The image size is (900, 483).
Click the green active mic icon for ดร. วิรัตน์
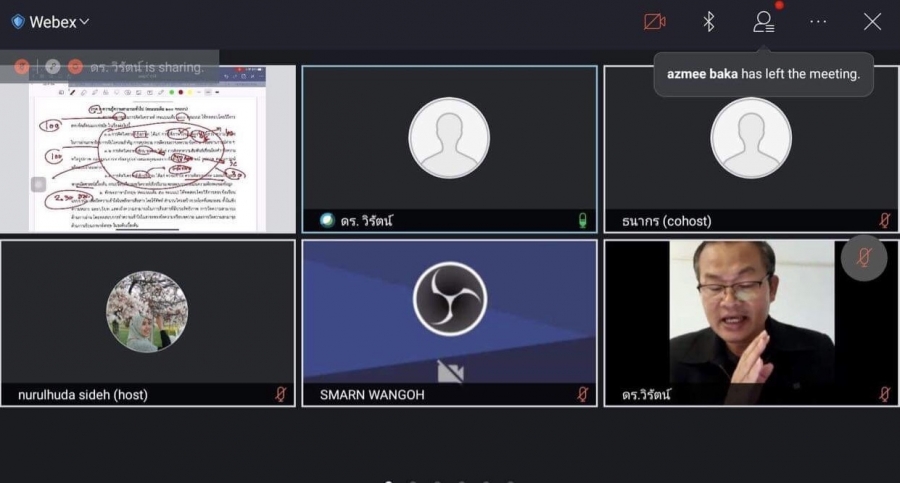pos(582,220)
